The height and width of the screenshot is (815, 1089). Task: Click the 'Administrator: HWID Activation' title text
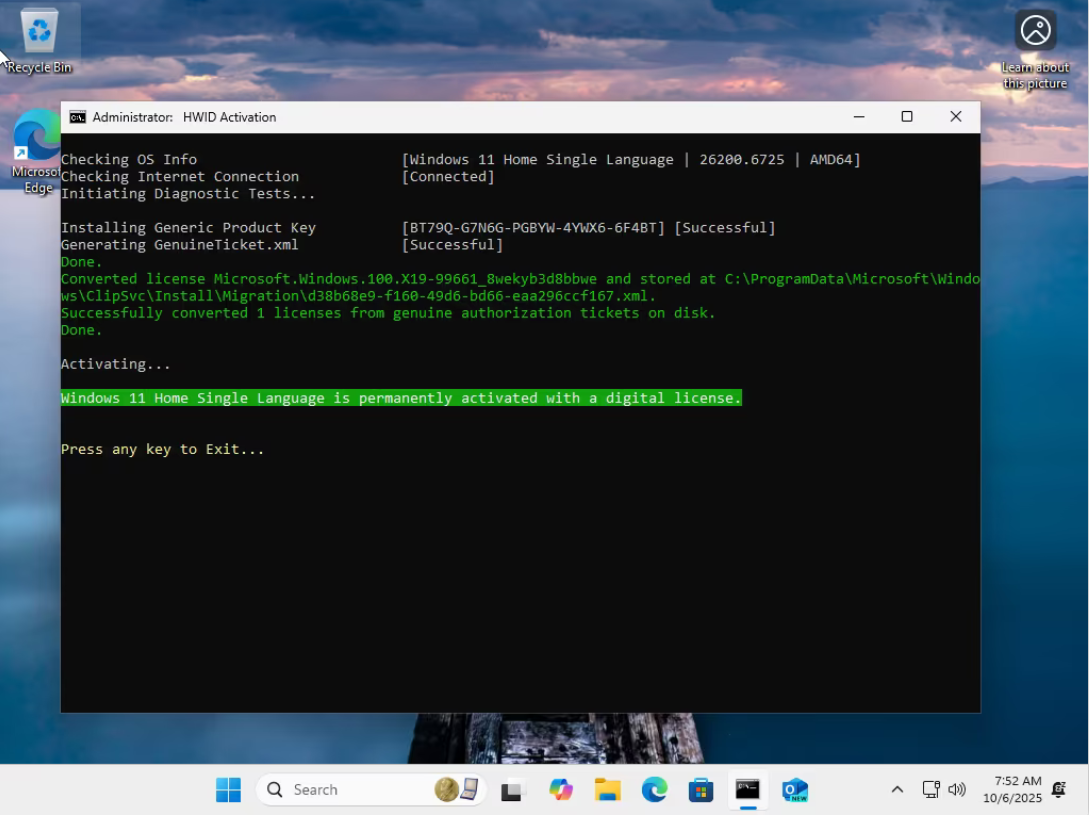point(184,117)
